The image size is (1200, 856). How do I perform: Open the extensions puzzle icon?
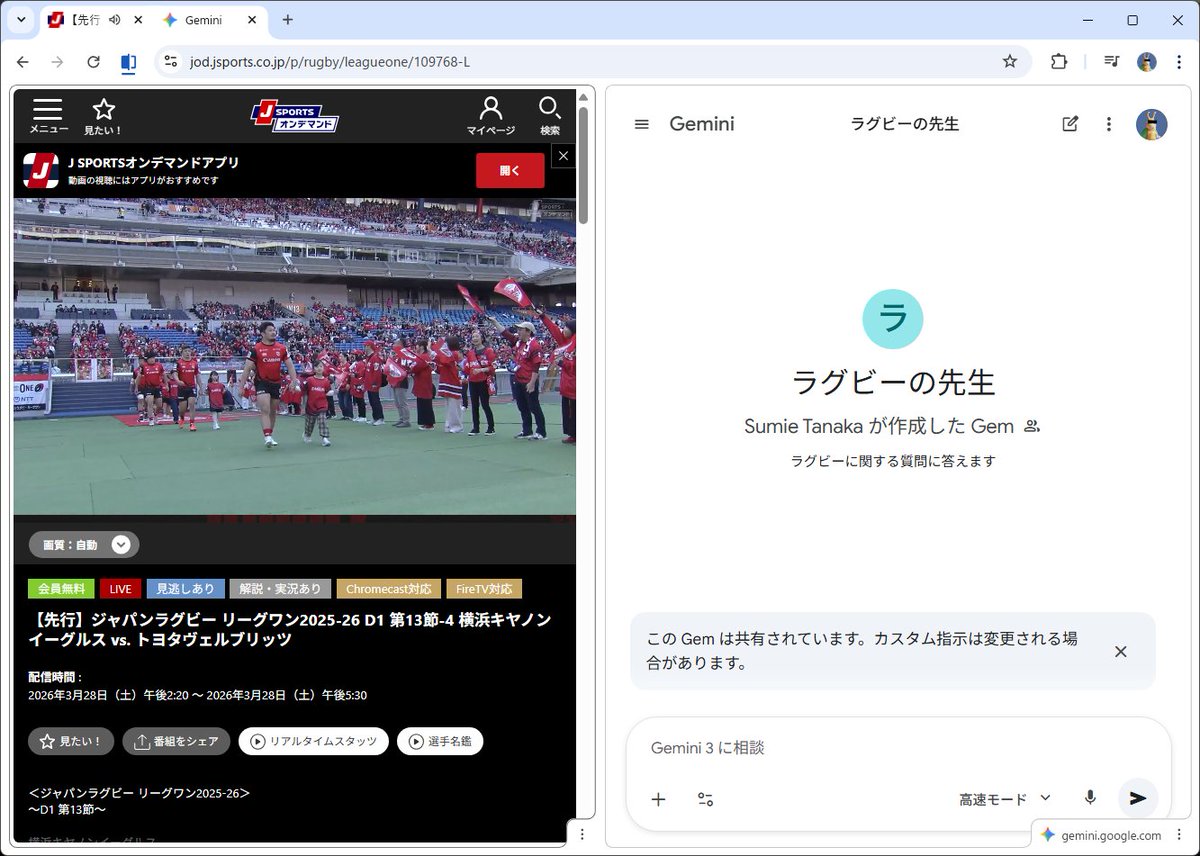tap(1059, 62)
